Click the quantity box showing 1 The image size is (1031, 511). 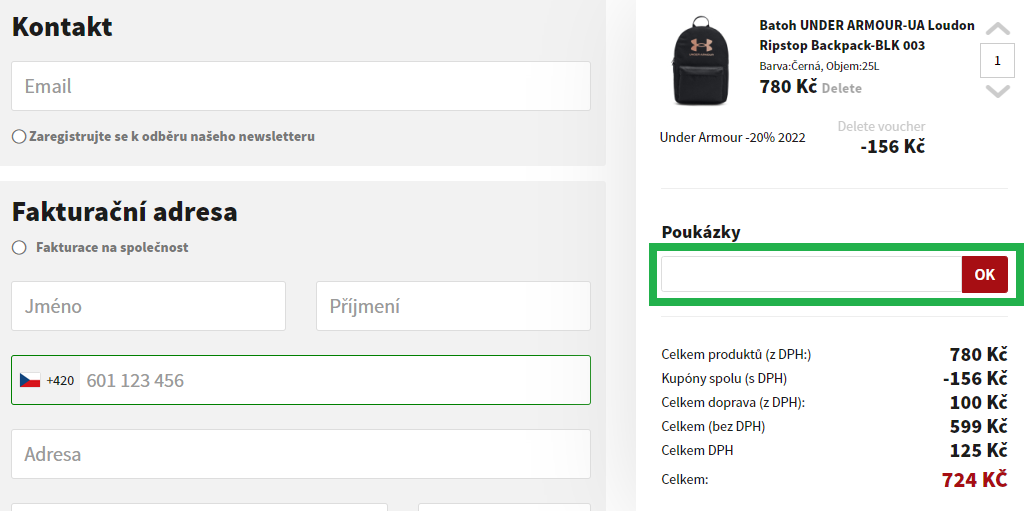997,61
